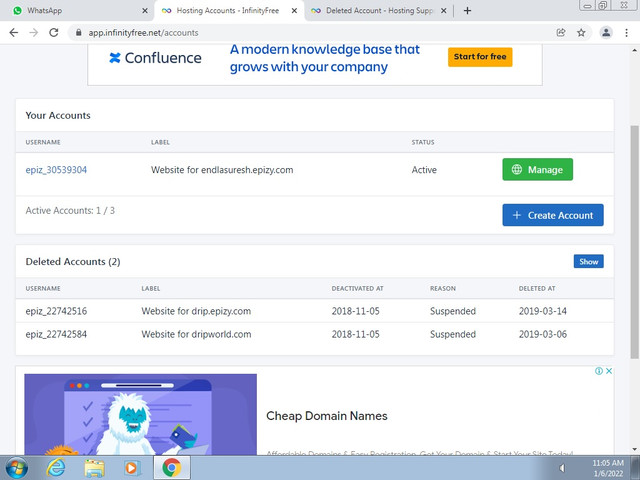Open Windows Media Player from taskbar

(x=131, y=468)
